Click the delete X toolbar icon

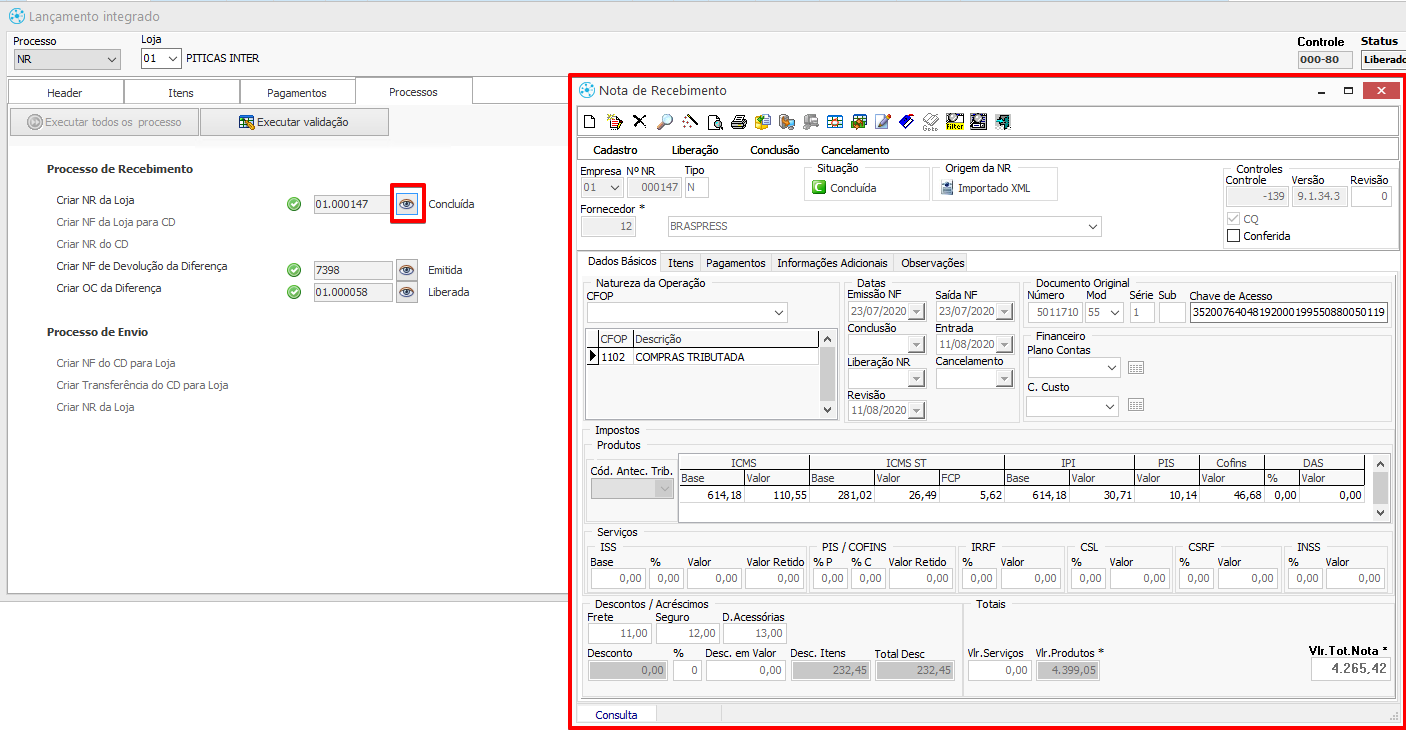click(x=640, y=122)
